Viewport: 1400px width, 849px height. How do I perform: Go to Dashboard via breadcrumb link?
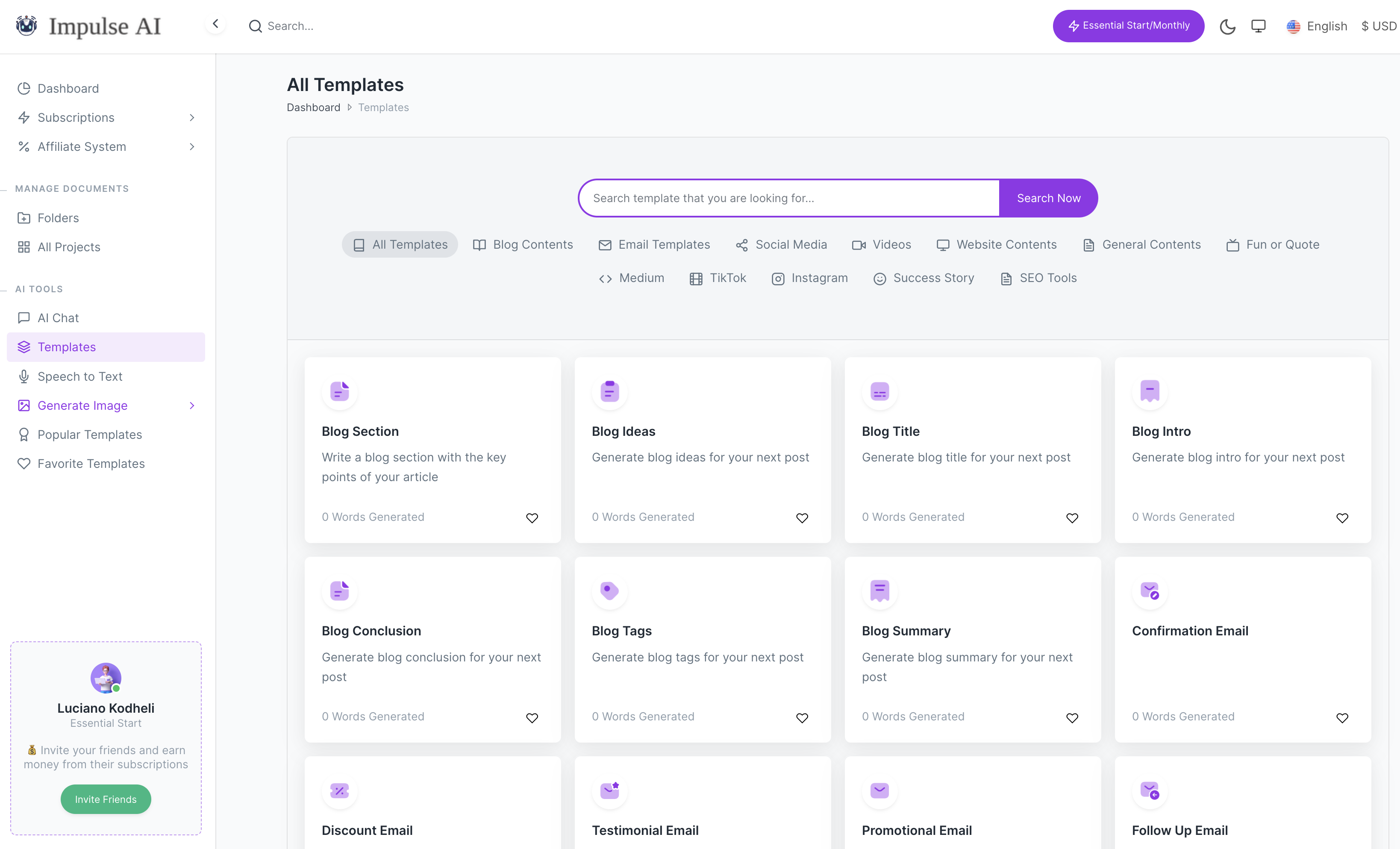[x=313, y=107]
